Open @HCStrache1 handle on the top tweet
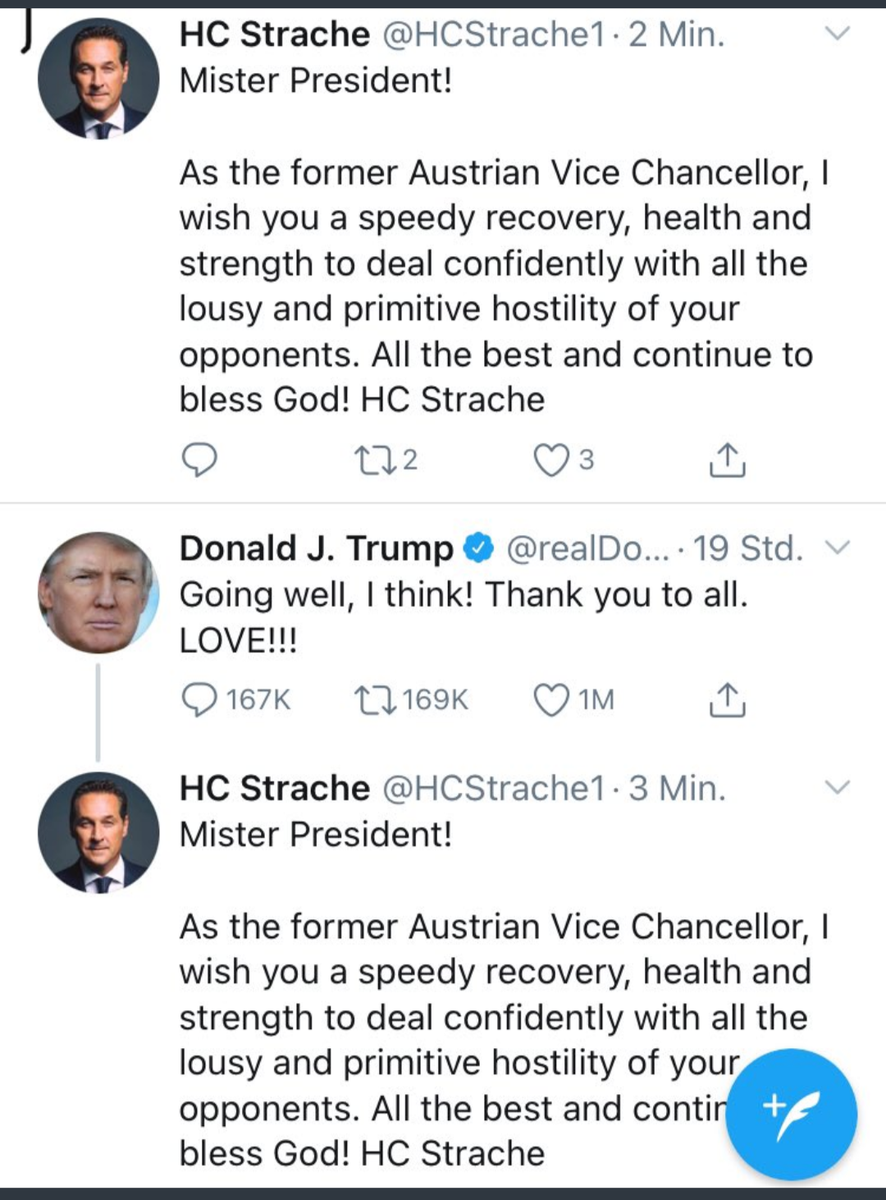 tap(494, 35)
